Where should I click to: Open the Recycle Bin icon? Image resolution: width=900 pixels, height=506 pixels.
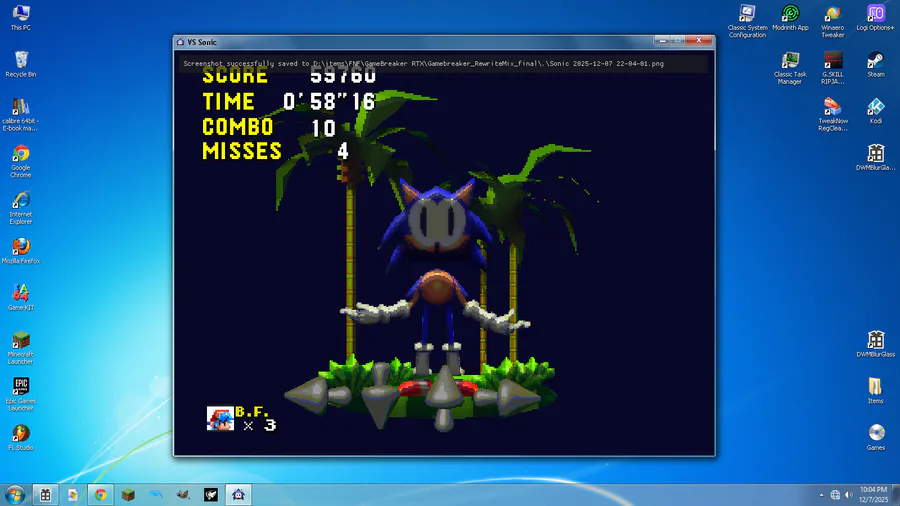tap(21, 64)
